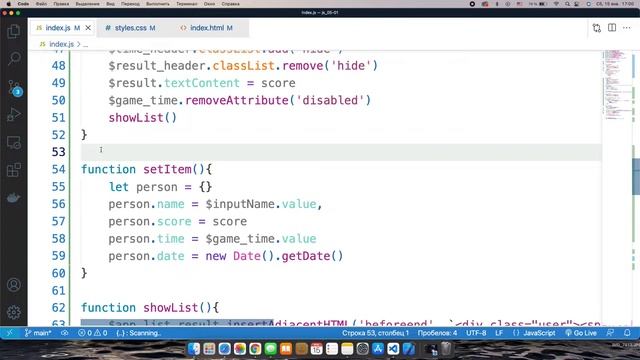Viewport: 640px width, 360px height.
Task: Open the Run and Debug view
Action: [13, 115]
